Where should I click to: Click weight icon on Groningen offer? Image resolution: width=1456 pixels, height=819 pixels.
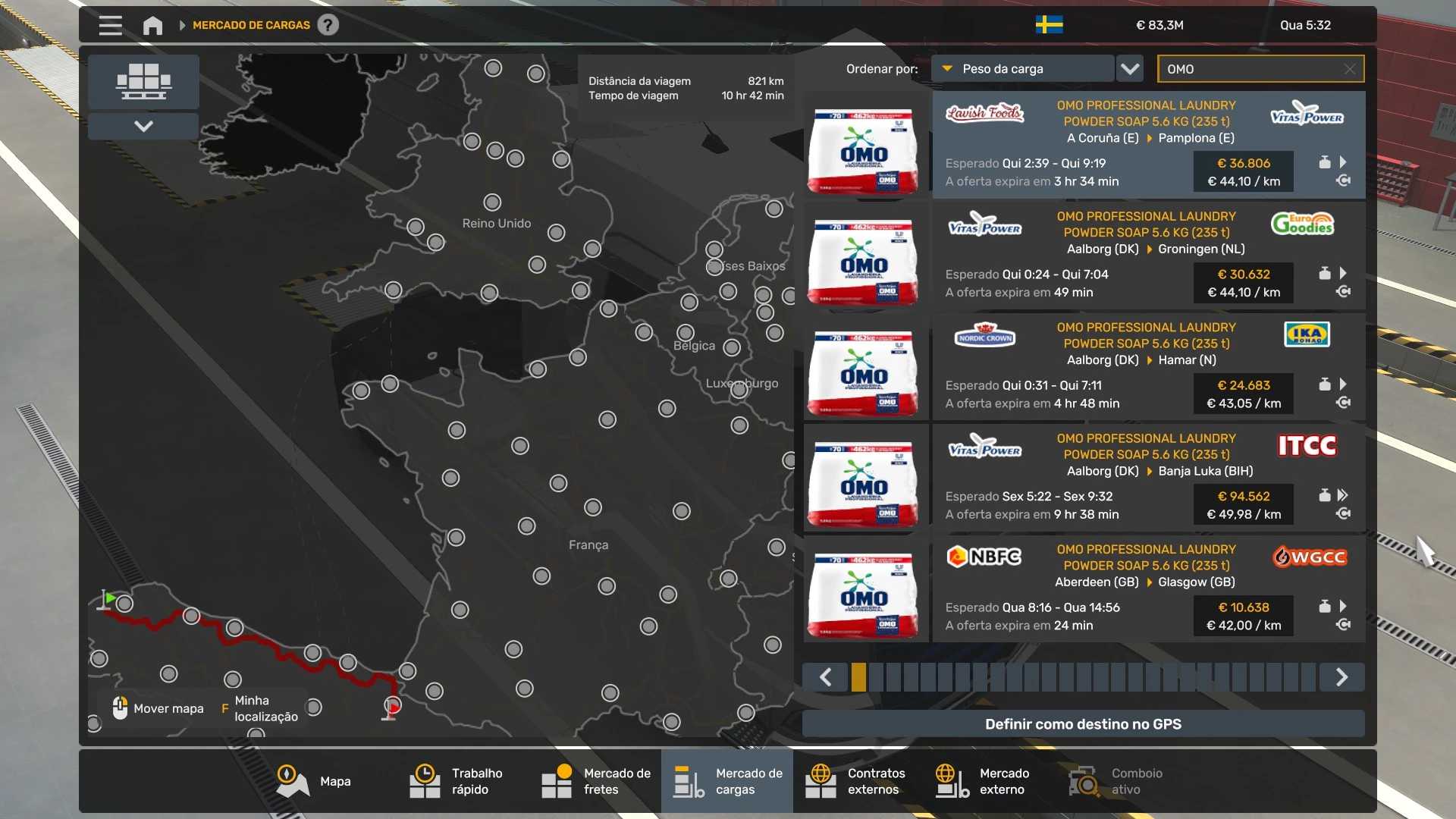[x=1324, y=274]
